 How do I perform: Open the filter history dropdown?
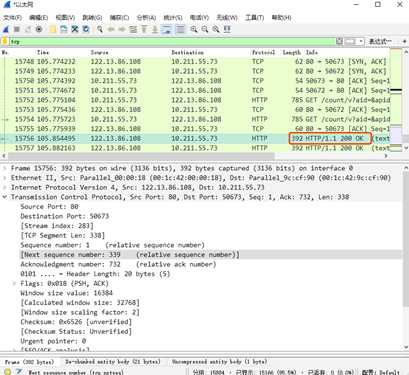(361, 41)
